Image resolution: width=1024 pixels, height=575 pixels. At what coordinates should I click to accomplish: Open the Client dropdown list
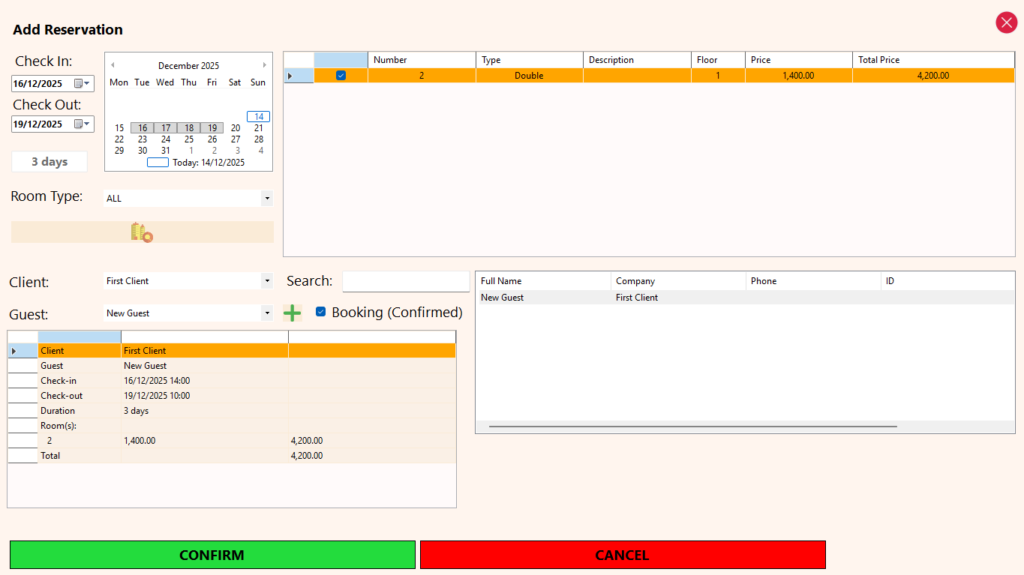(266, 281)
